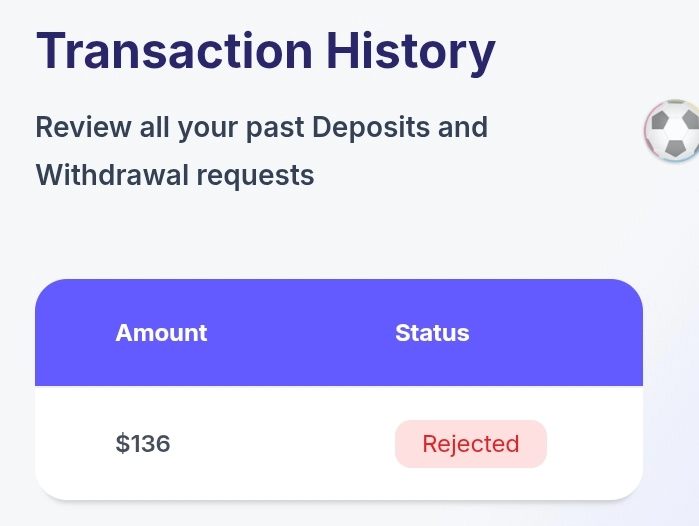Click the letter R of the Rejected badge

430,444
